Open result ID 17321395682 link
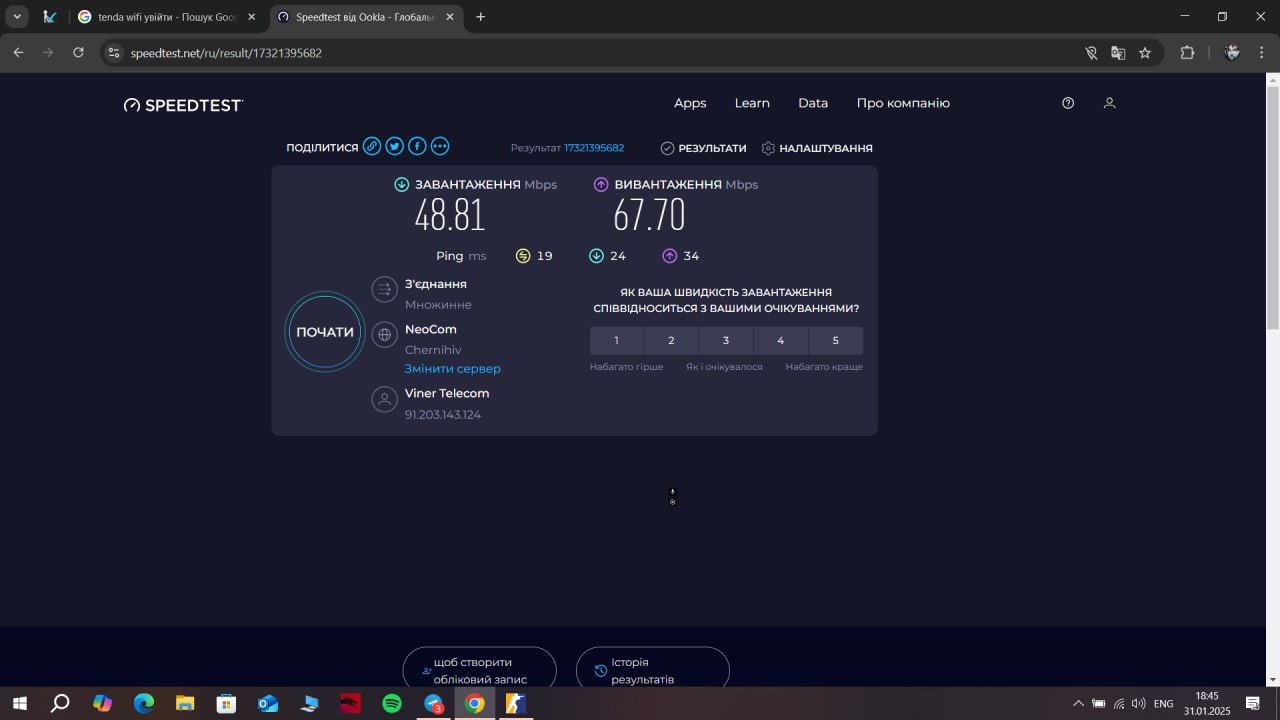 point(594,148)
